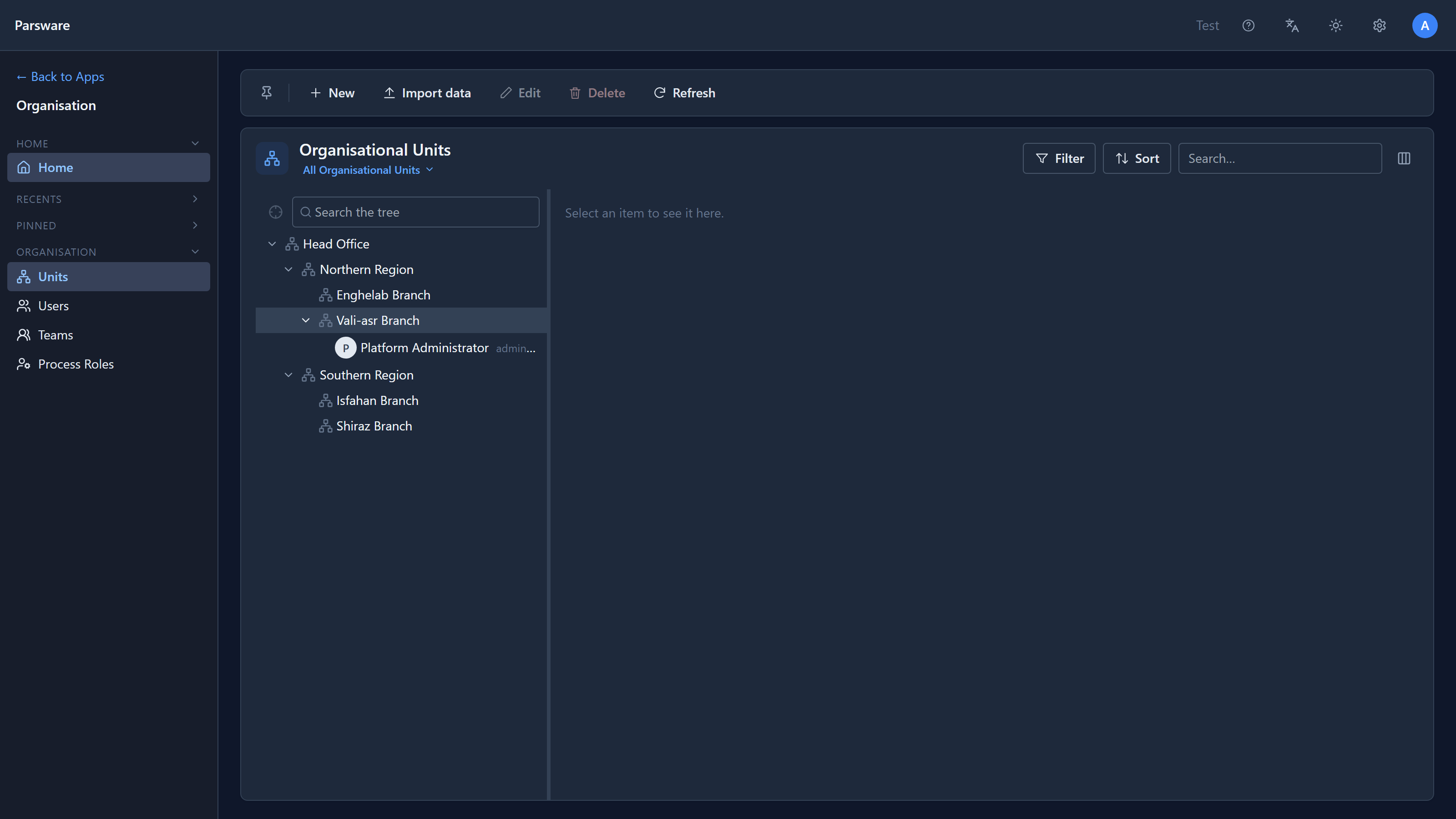Screen dimensions: 1456x819
Task: Click the Enghelab Branch unit icon
Action: [325, 295]
